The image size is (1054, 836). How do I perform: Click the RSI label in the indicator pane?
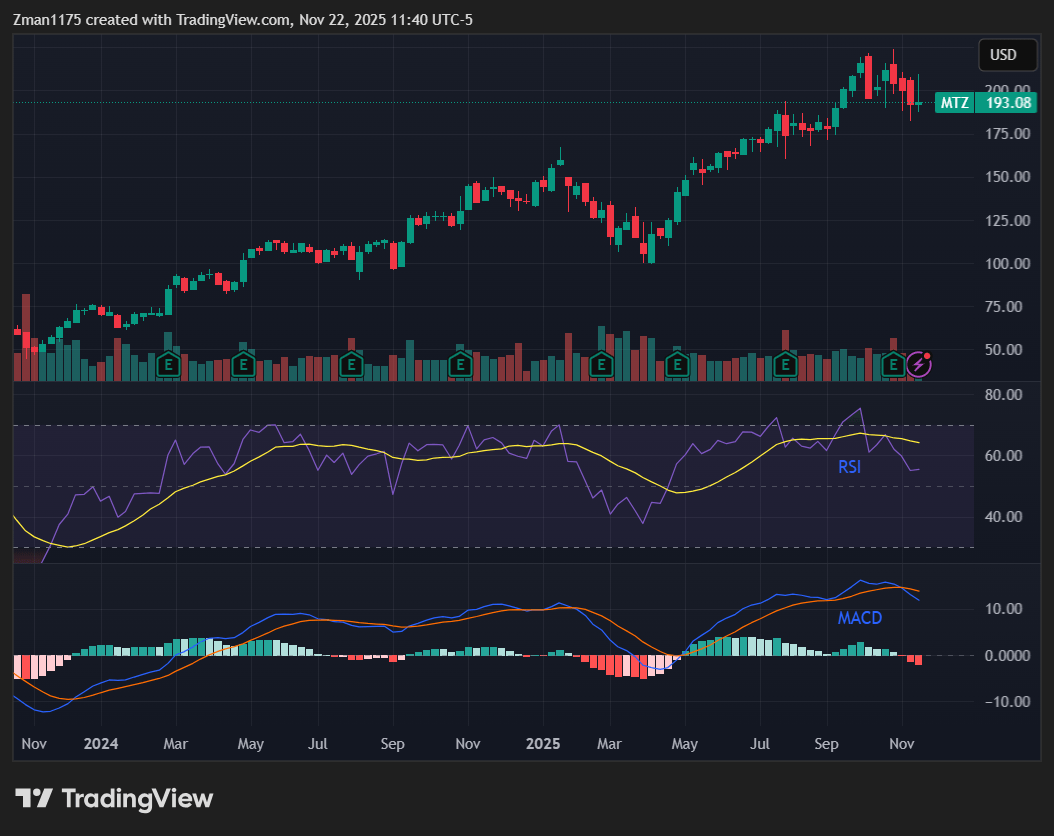tap(849, 467)
